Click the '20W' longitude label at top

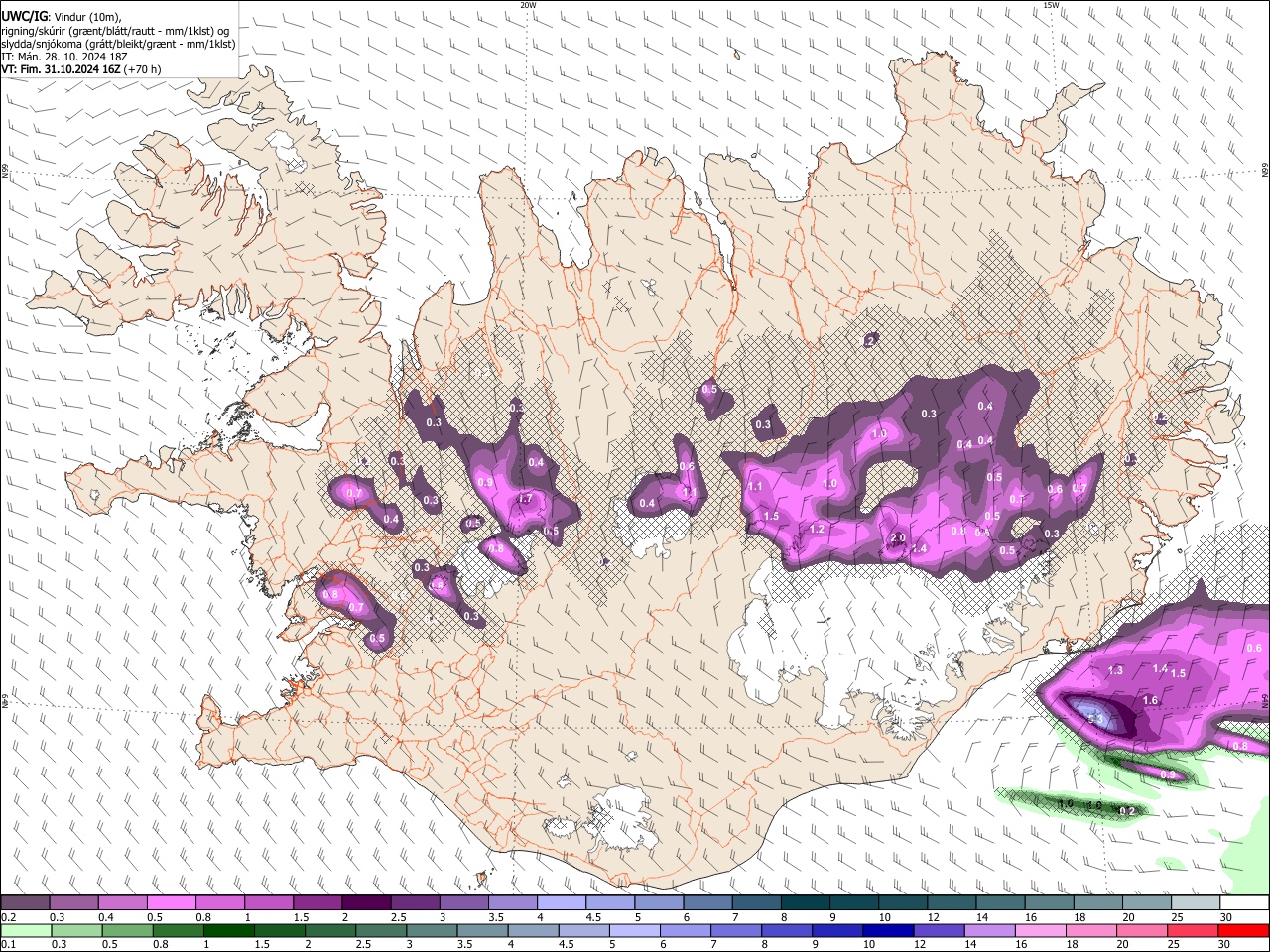pyautogui.click(x=528, y=5)
